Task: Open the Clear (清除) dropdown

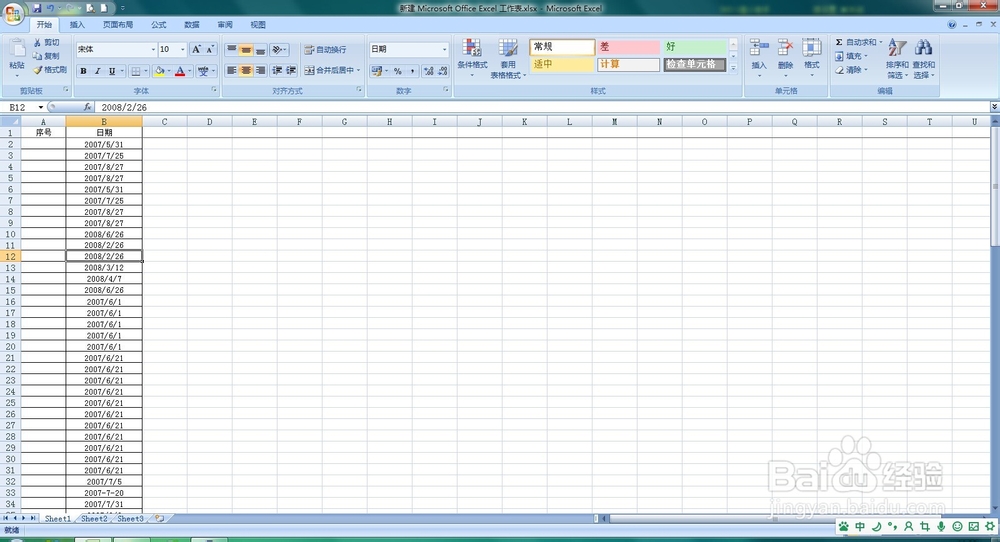Action: coord(851,70)
